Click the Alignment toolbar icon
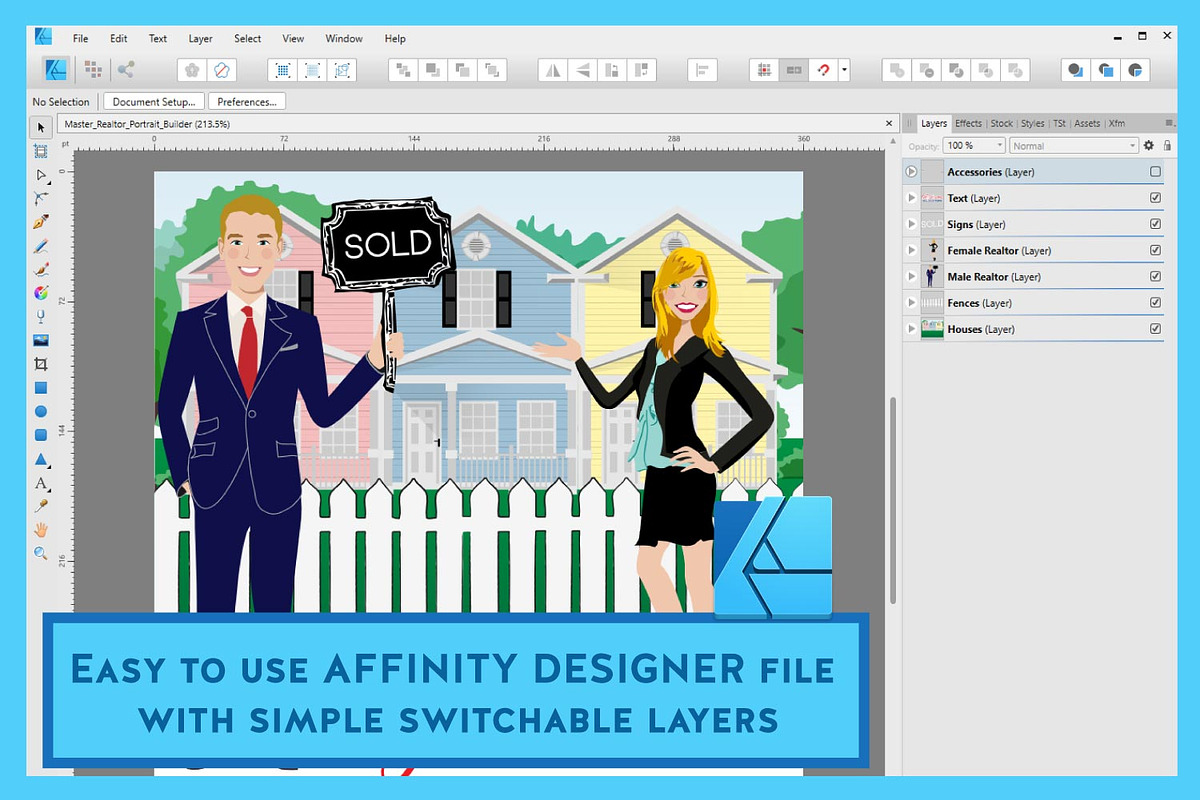Screen dimensions: 1200x800 tap(703, 70)
